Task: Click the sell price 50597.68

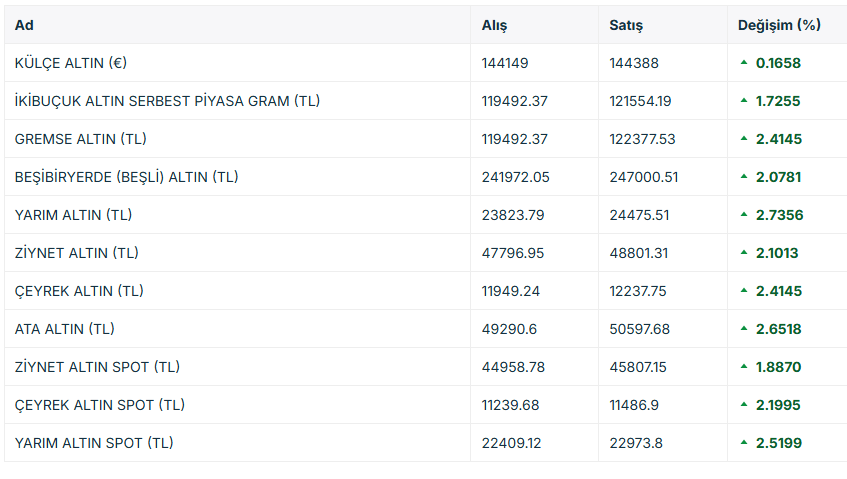Action: click(x=640, y=329)
